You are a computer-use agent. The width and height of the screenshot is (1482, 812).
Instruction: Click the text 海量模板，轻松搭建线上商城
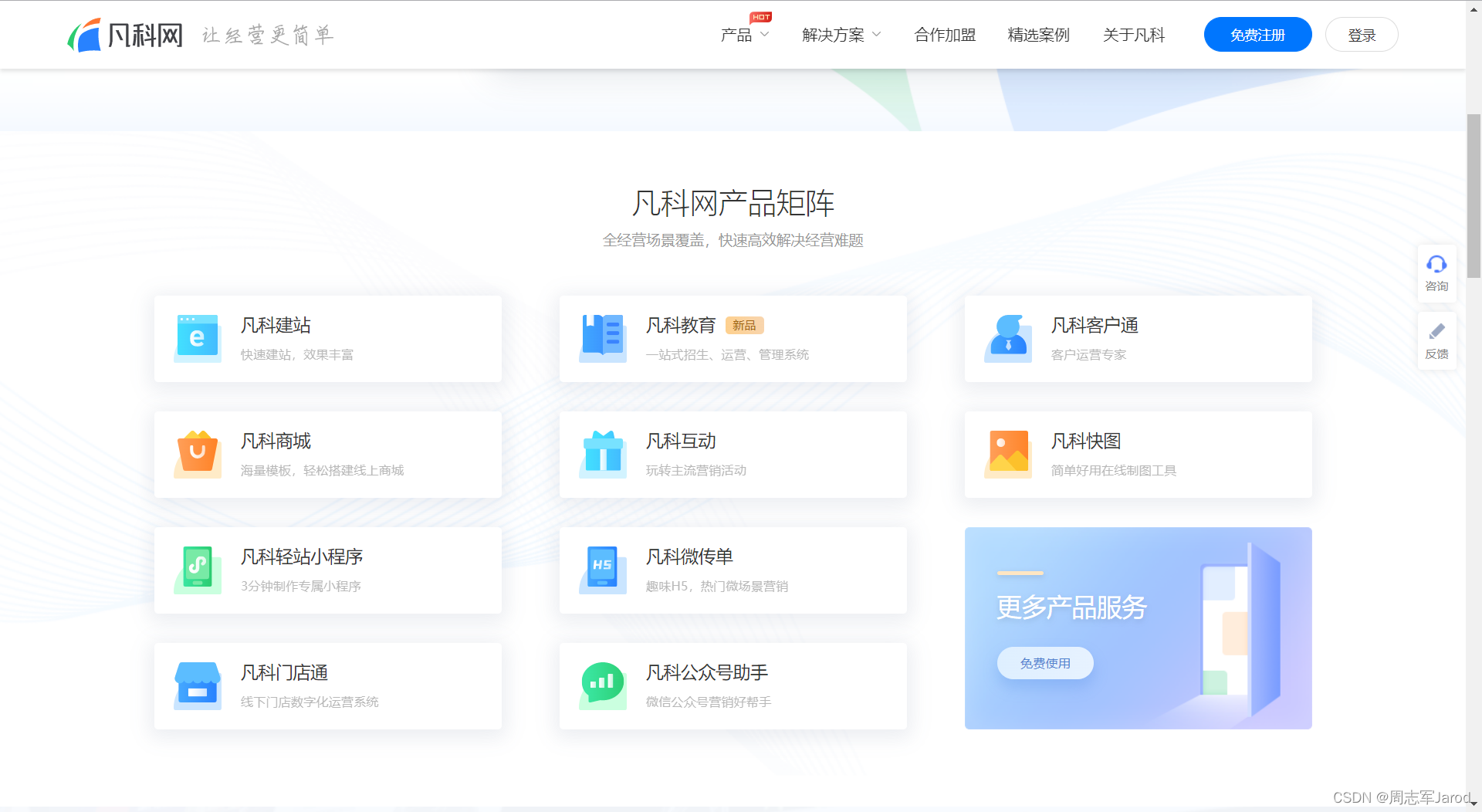(x=323, y=471)
